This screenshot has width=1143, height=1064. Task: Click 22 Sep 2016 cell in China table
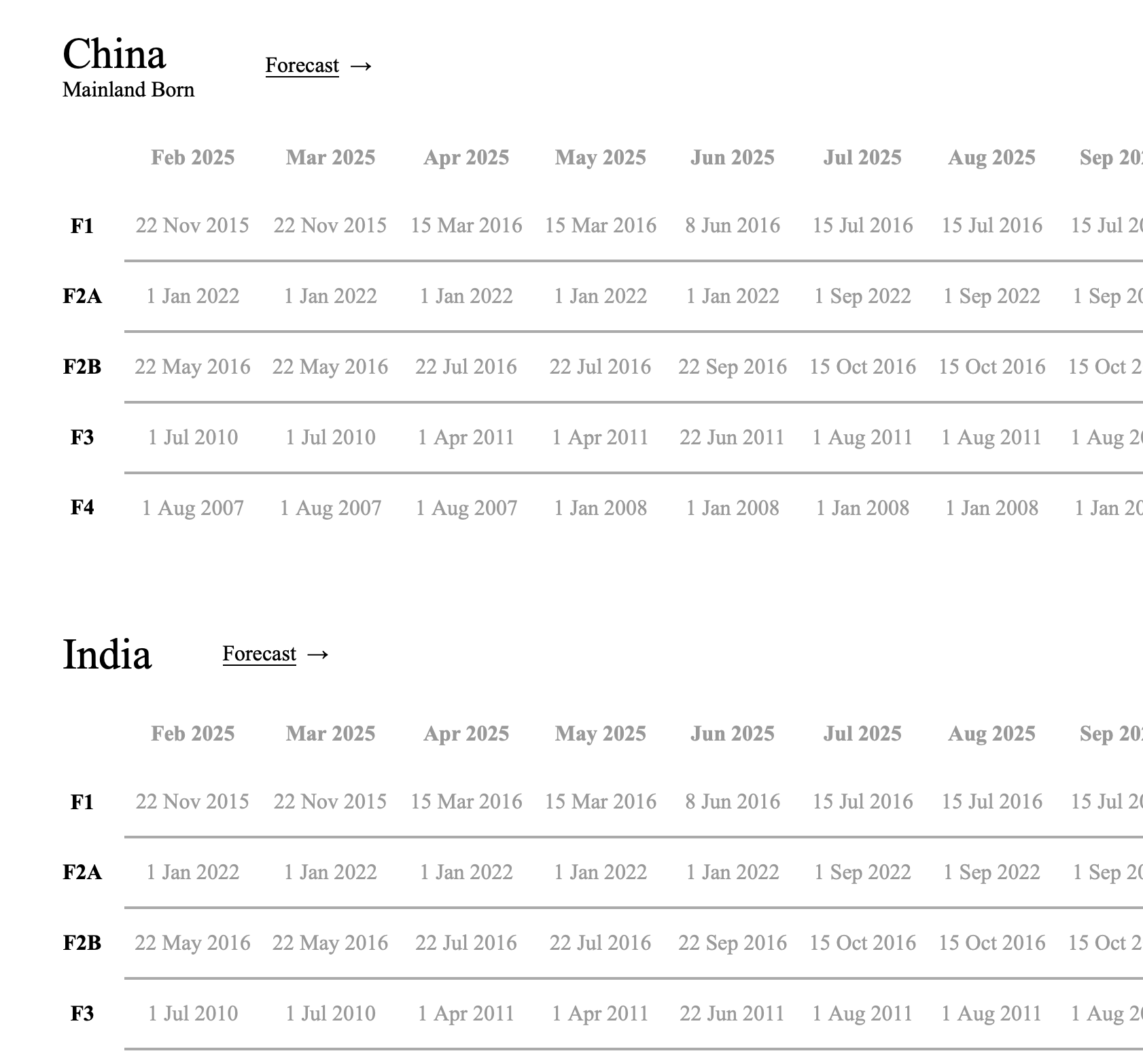pos(732,367)
